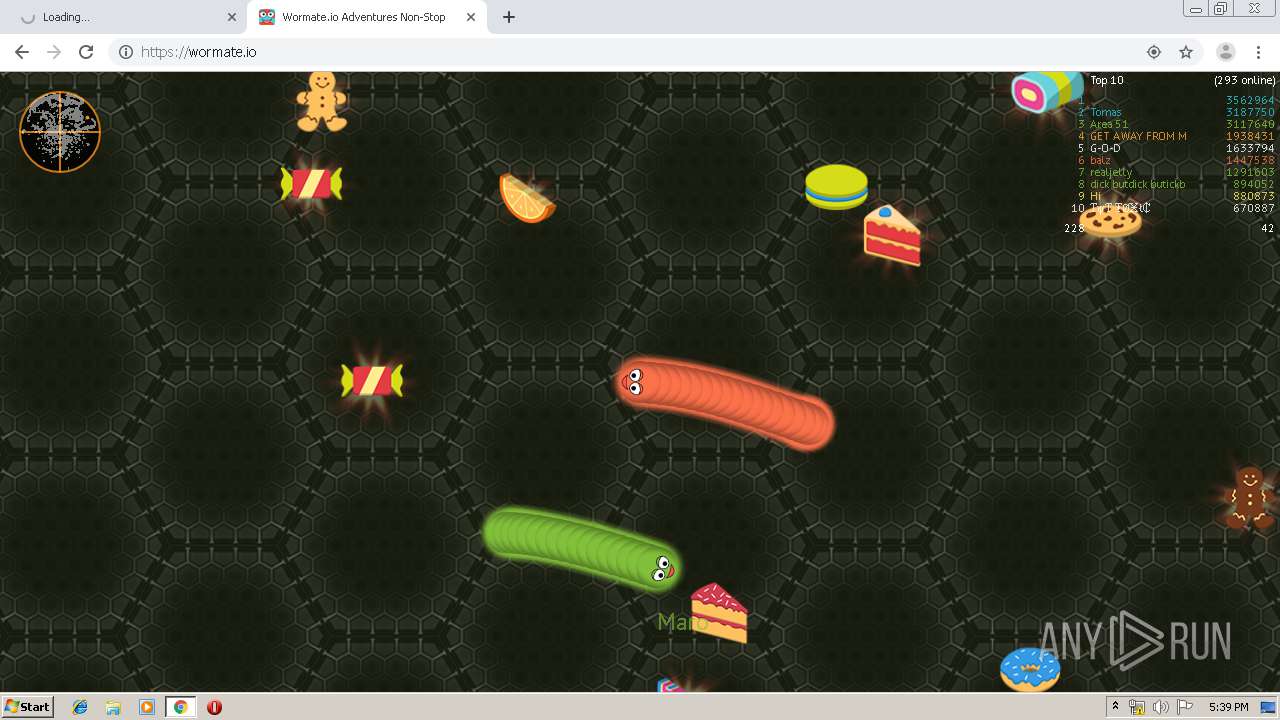Go back to the previous page

pyautogui.click(x=22, y=52)
